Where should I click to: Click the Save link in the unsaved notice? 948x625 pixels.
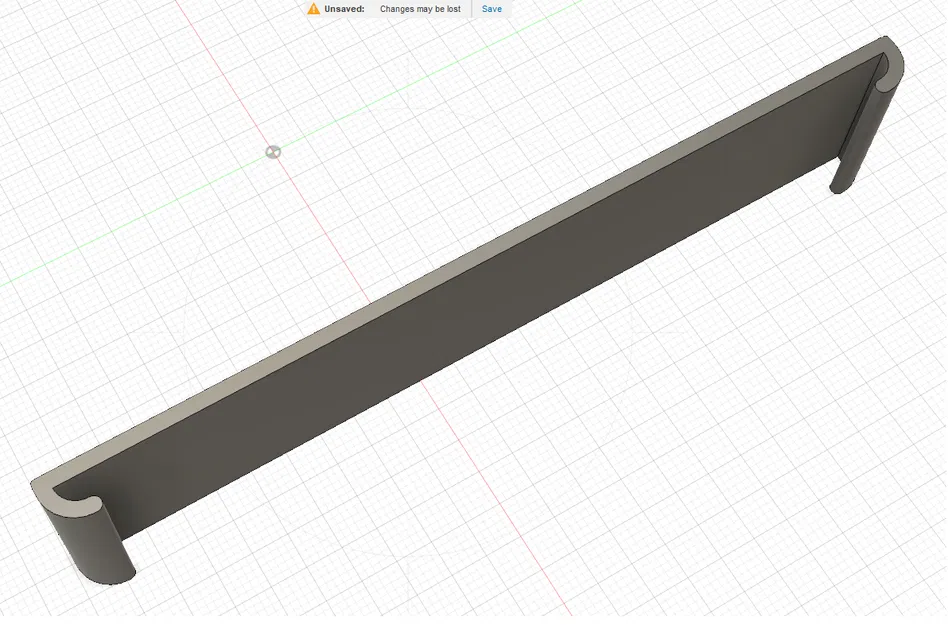pyautogui.click(x=492, y=9)
